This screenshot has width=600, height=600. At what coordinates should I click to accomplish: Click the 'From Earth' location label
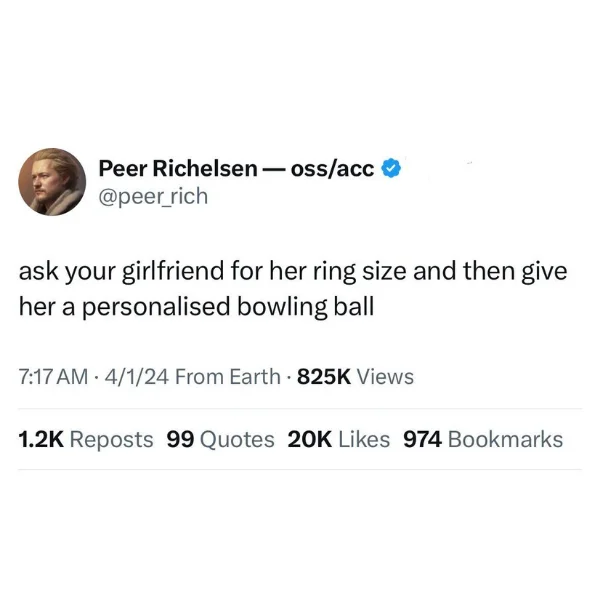(x=228, y=377)
